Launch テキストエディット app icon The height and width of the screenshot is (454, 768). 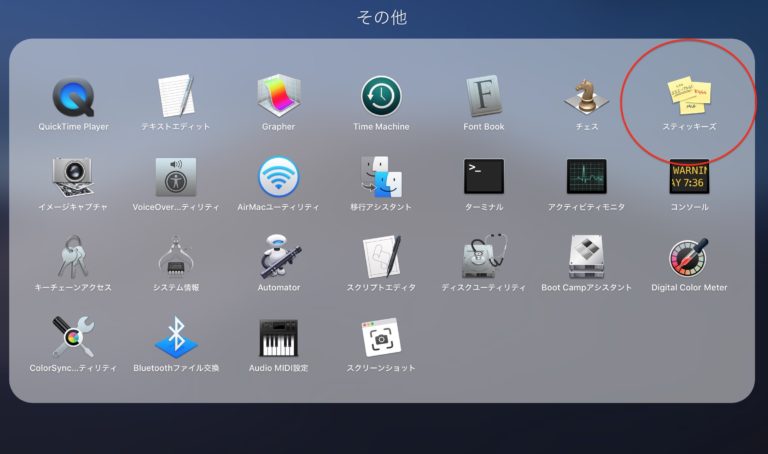click(x=176, y=96)
